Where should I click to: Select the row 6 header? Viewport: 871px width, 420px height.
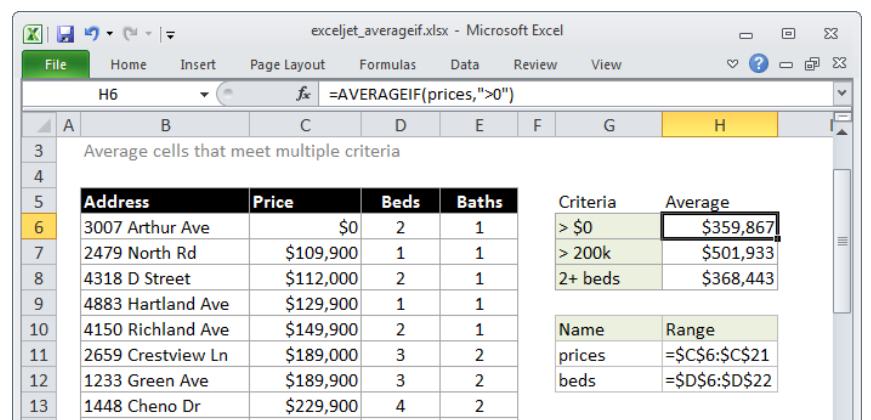39,227
